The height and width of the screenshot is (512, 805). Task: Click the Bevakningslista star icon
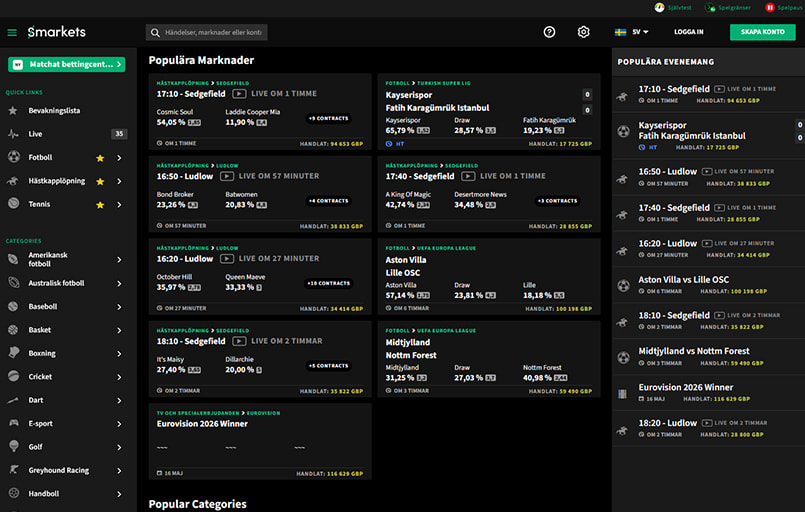(x=13, y=110)
